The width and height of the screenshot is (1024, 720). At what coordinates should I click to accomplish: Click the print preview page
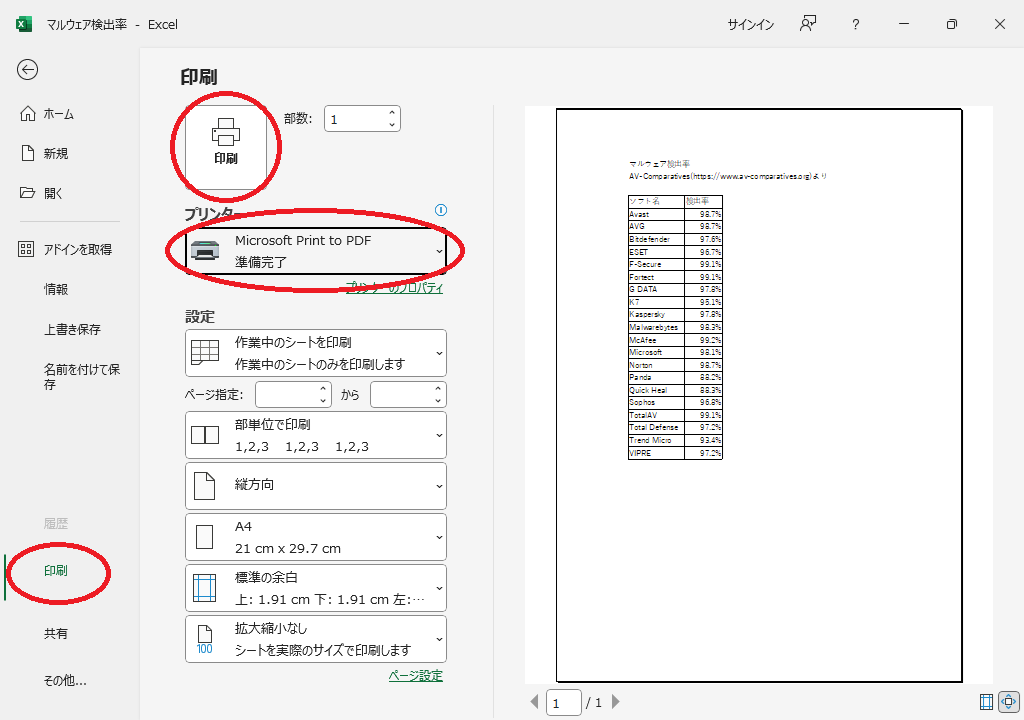759,395
